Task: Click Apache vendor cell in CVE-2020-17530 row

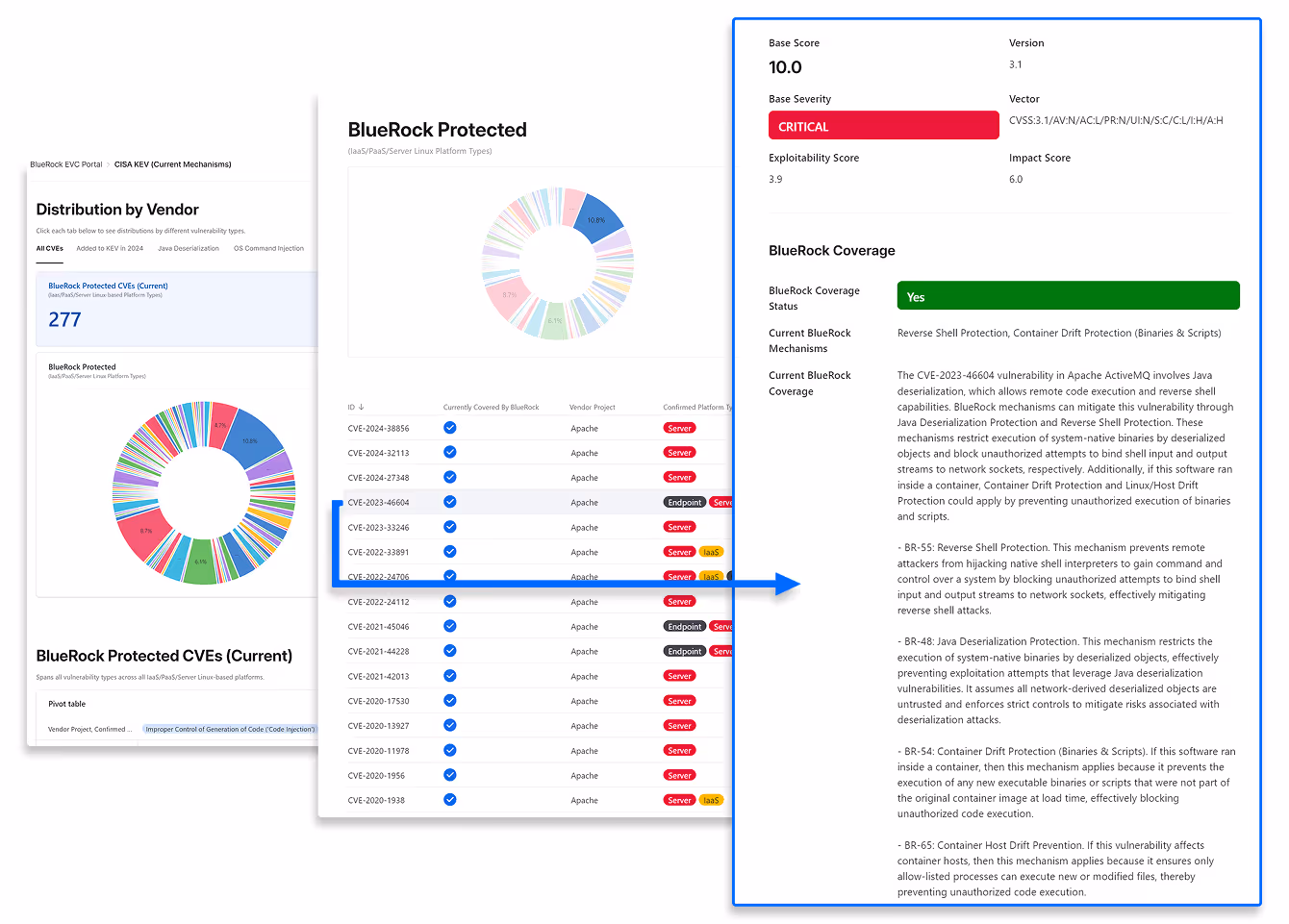Action: [584, 702]
